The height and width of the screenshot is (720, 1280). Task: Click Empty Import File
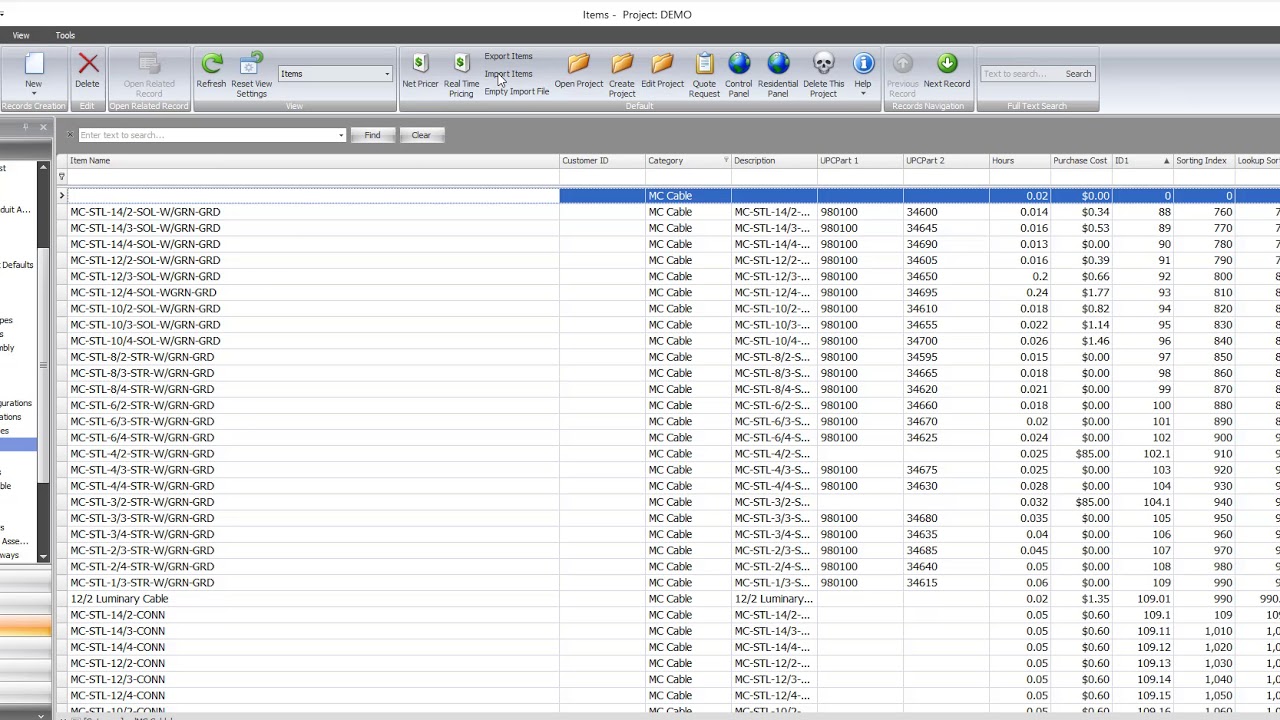pyautogui.click(x=516, y=92)
